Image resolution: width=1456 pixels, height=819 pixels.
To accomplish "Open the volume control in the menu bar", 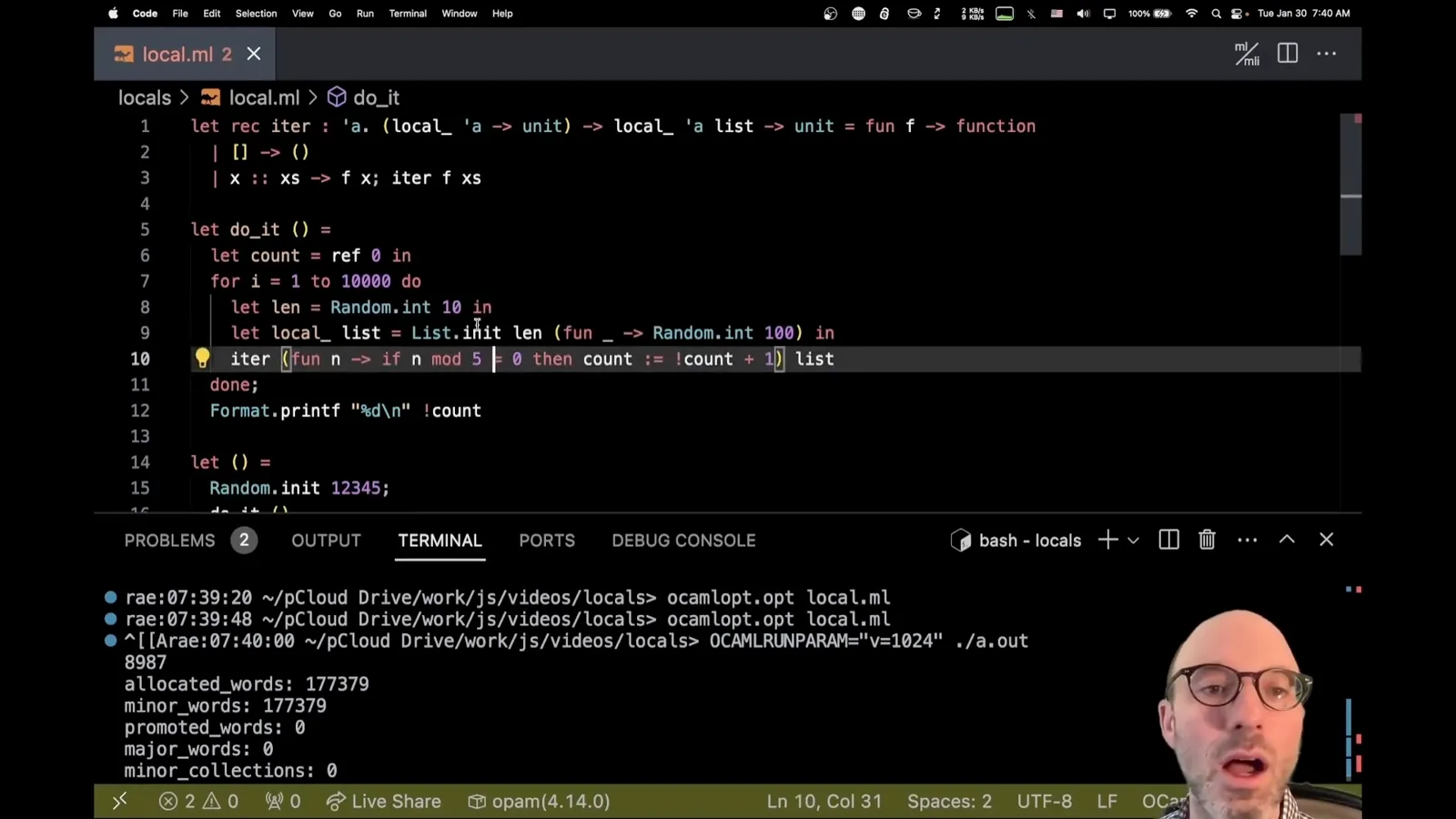I will pyautogui.click(x=1083, y=14).
